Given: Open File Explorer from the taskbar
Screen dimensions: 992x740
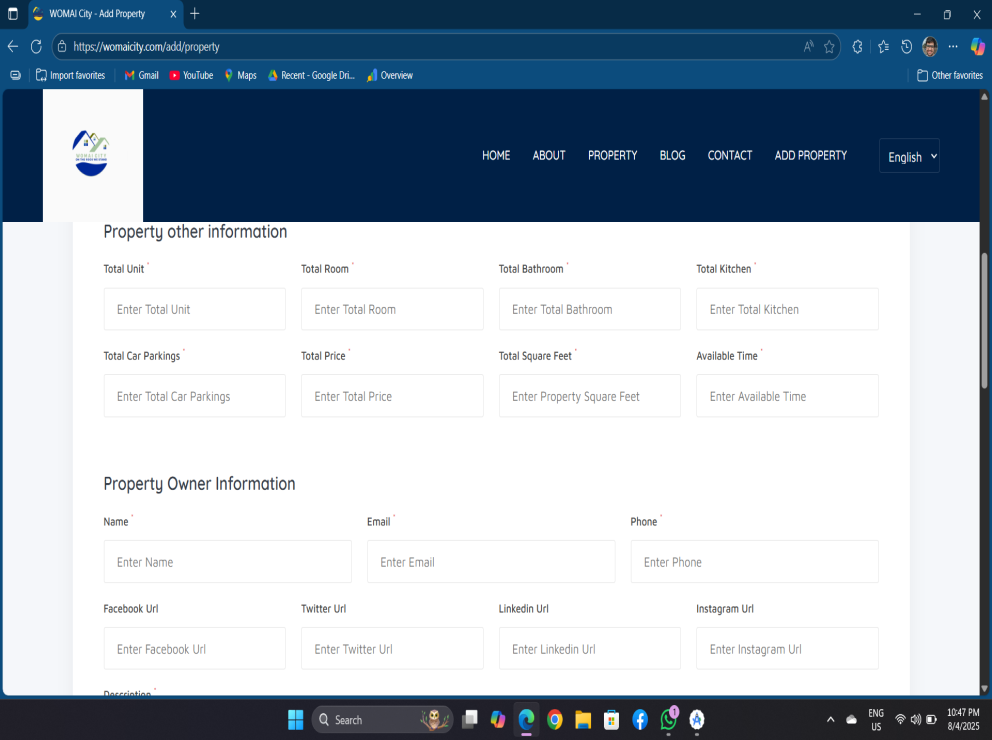Looking at the screenshot, I should [583, 719].
